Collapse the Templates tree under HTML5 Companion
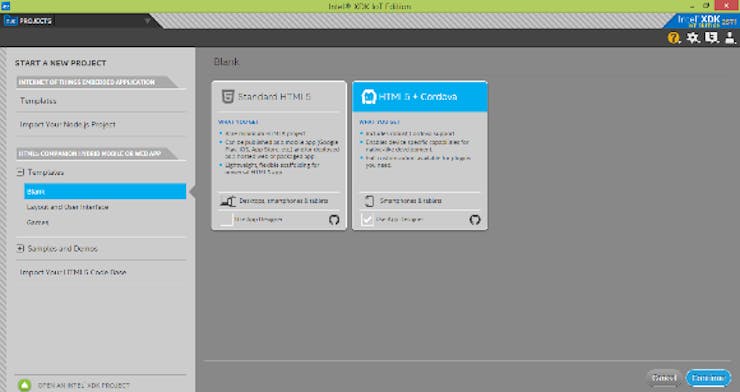740x392 pixels. (20, 173)
